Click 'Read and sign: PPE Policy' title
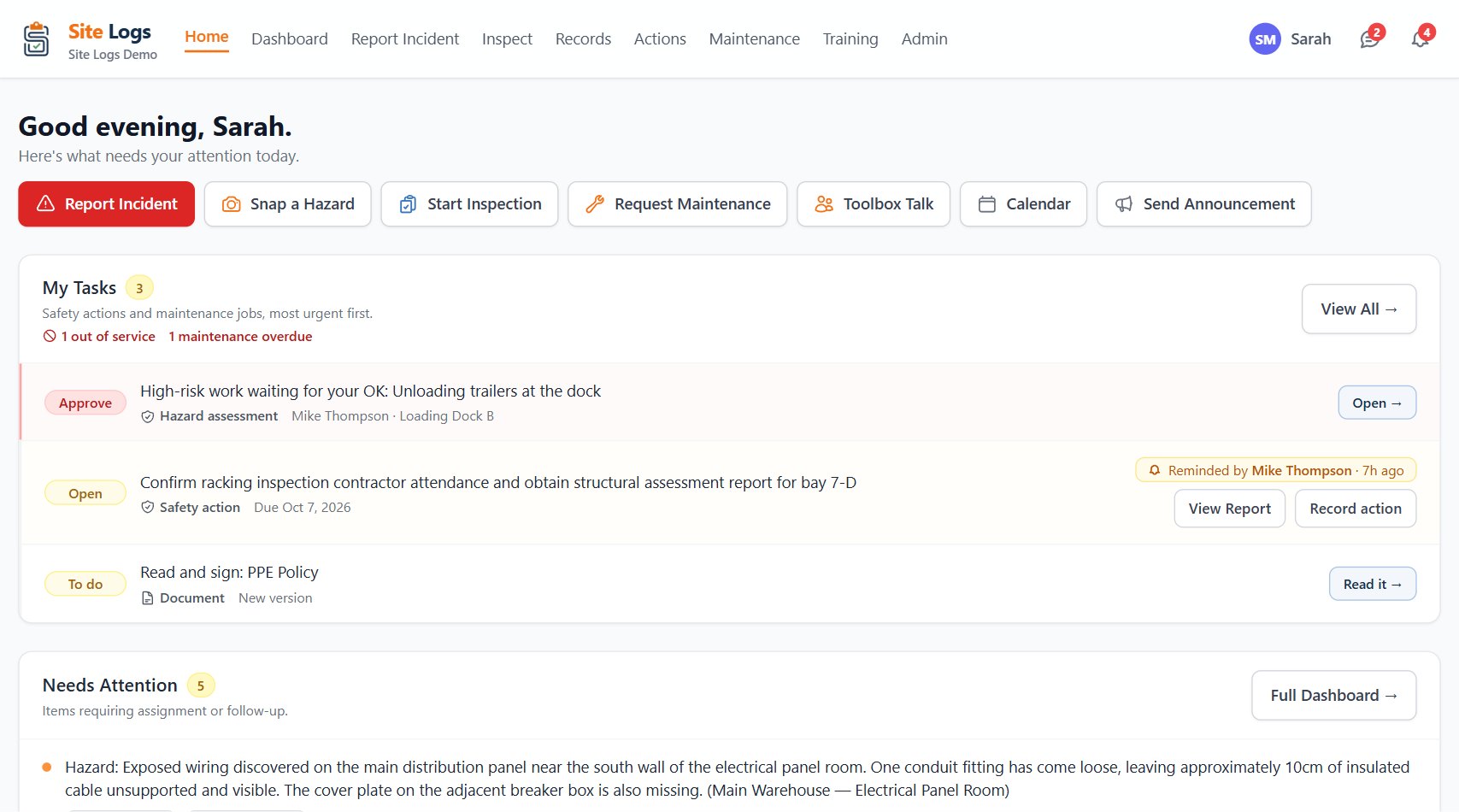The image size is (1459, 812). click(x=229, y=572)
